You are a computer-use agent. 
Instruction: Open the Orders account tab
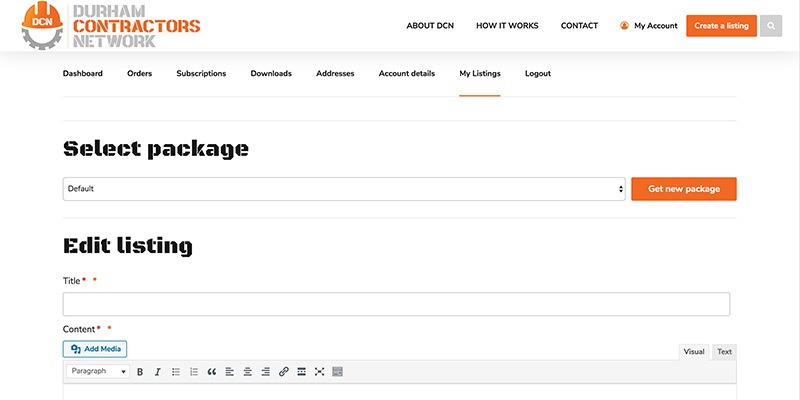click(x=139, y=73)
